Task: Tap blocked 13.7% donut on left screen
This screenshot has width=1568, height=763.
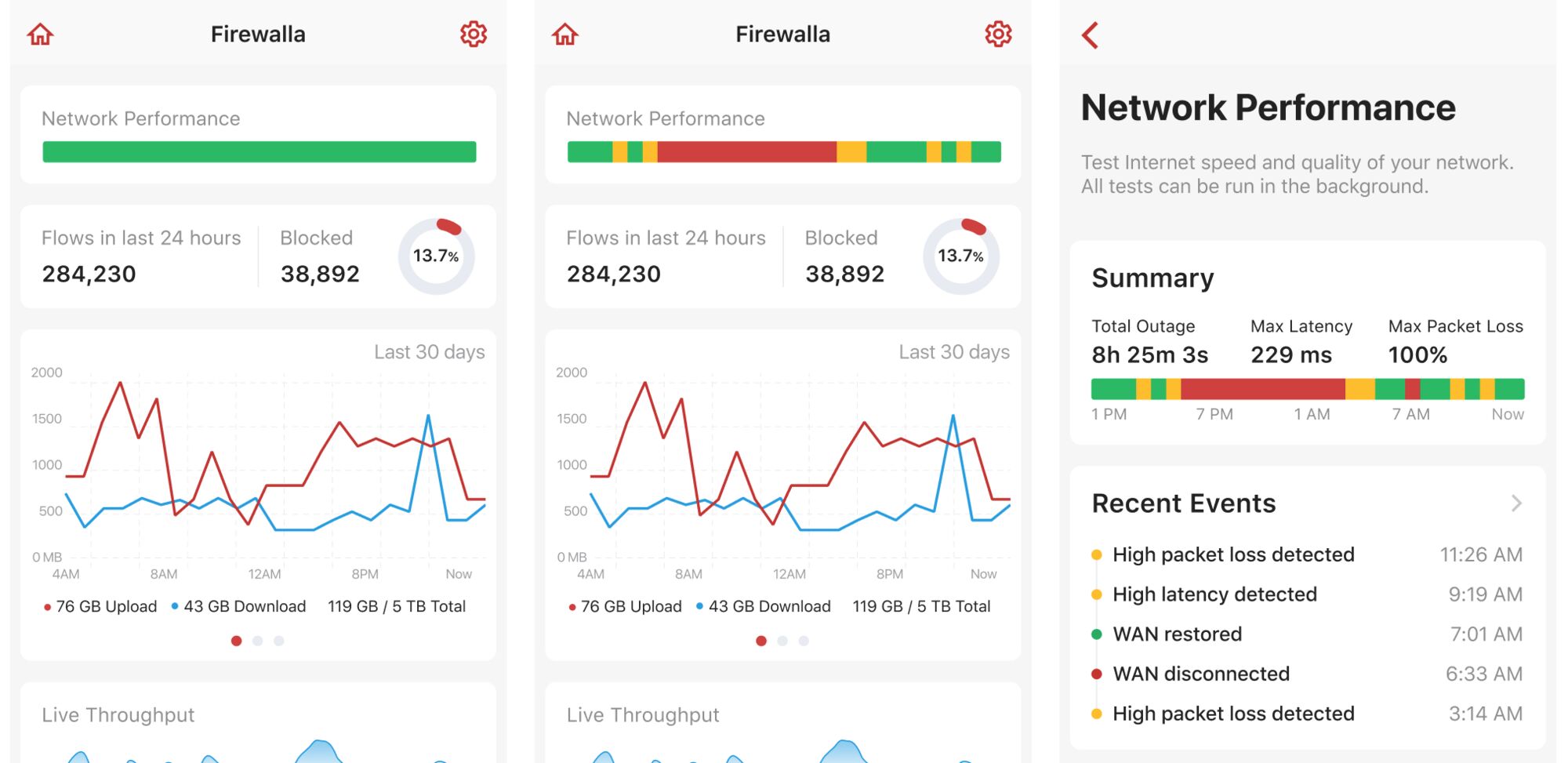Action: coord(436,256)
